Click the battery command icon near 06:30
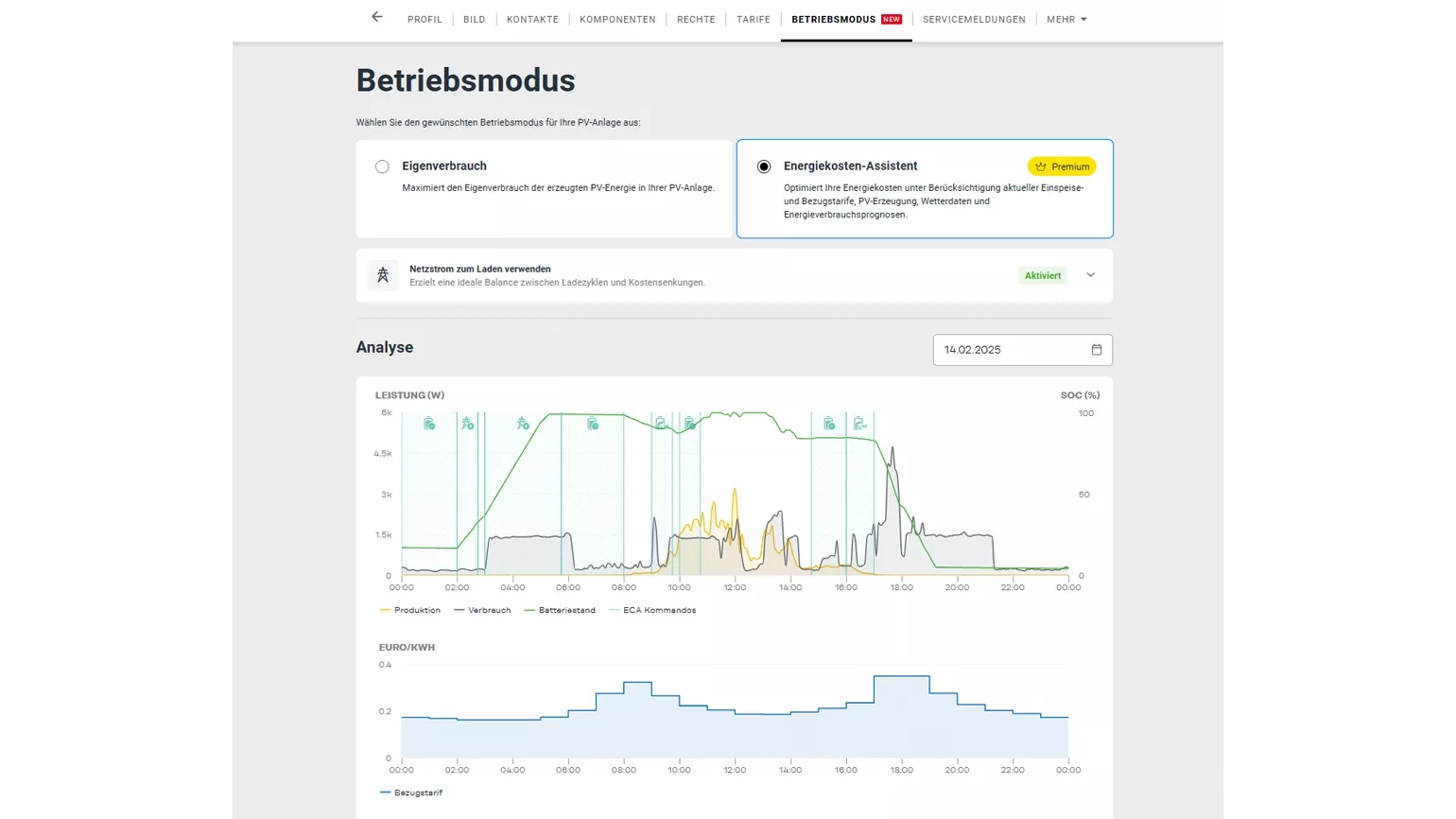1456x819 pixels. point(593,424)
